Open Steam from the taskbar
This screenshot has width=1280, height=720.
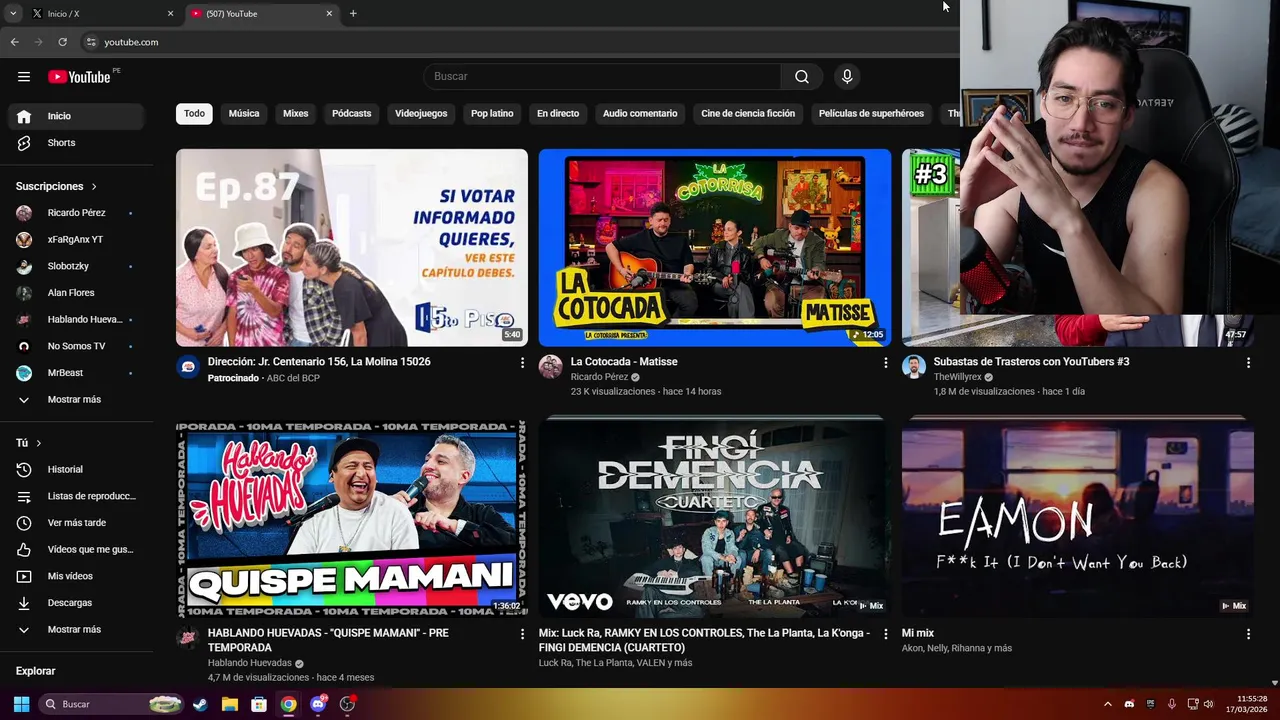pos(200,704)
